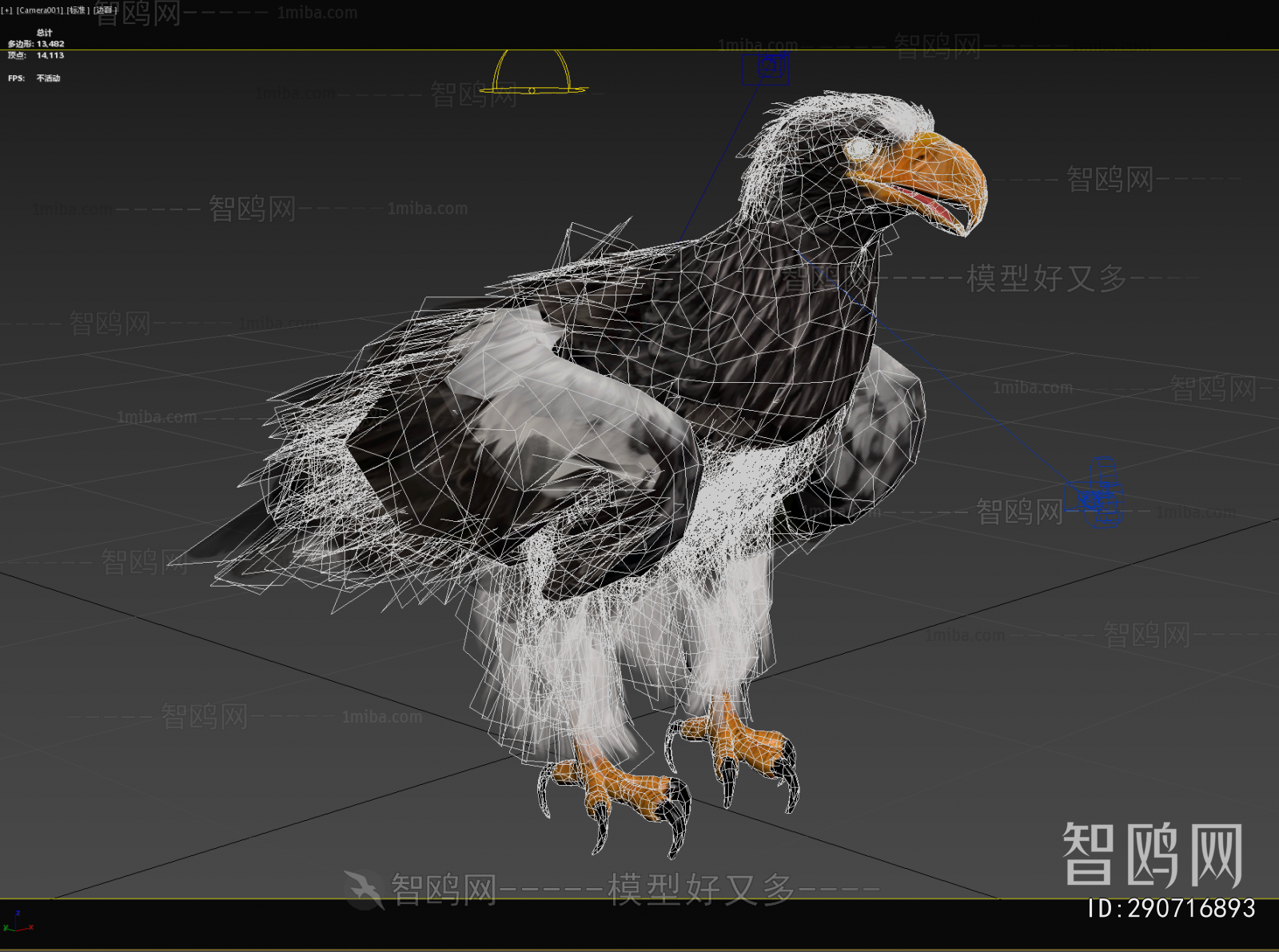Select the yellow dome light gizmo
The width and height of the screenshot is (1279, 952).
[532, 73]
